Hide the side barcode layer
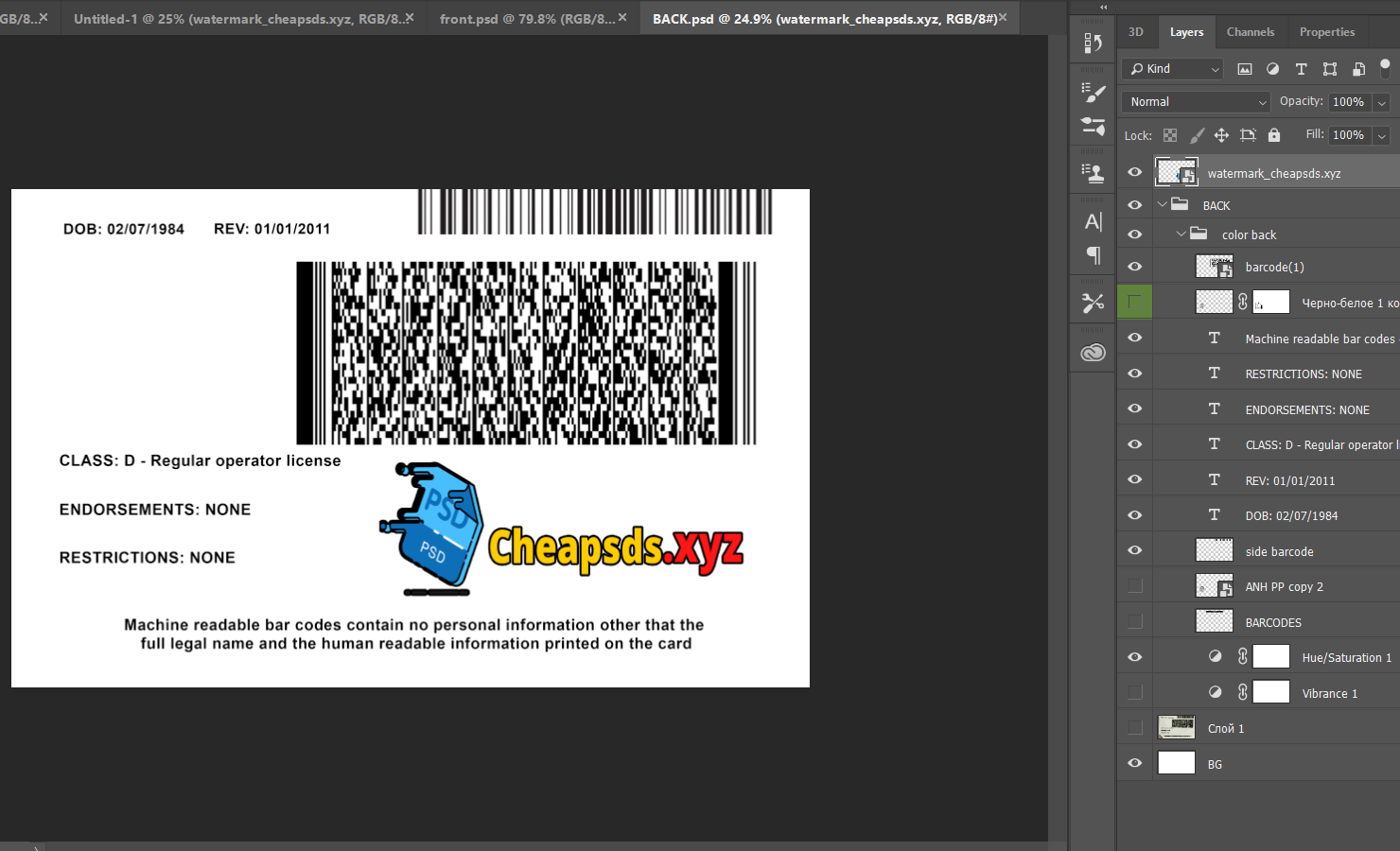This screenshot has width=1400, height=851. 1134,551
